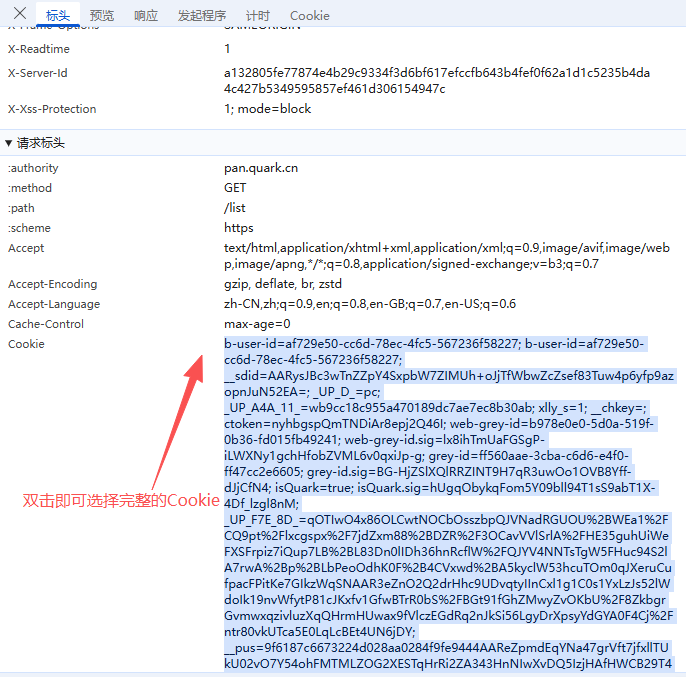Click the Accept-Encoding header name

[52, 284]
